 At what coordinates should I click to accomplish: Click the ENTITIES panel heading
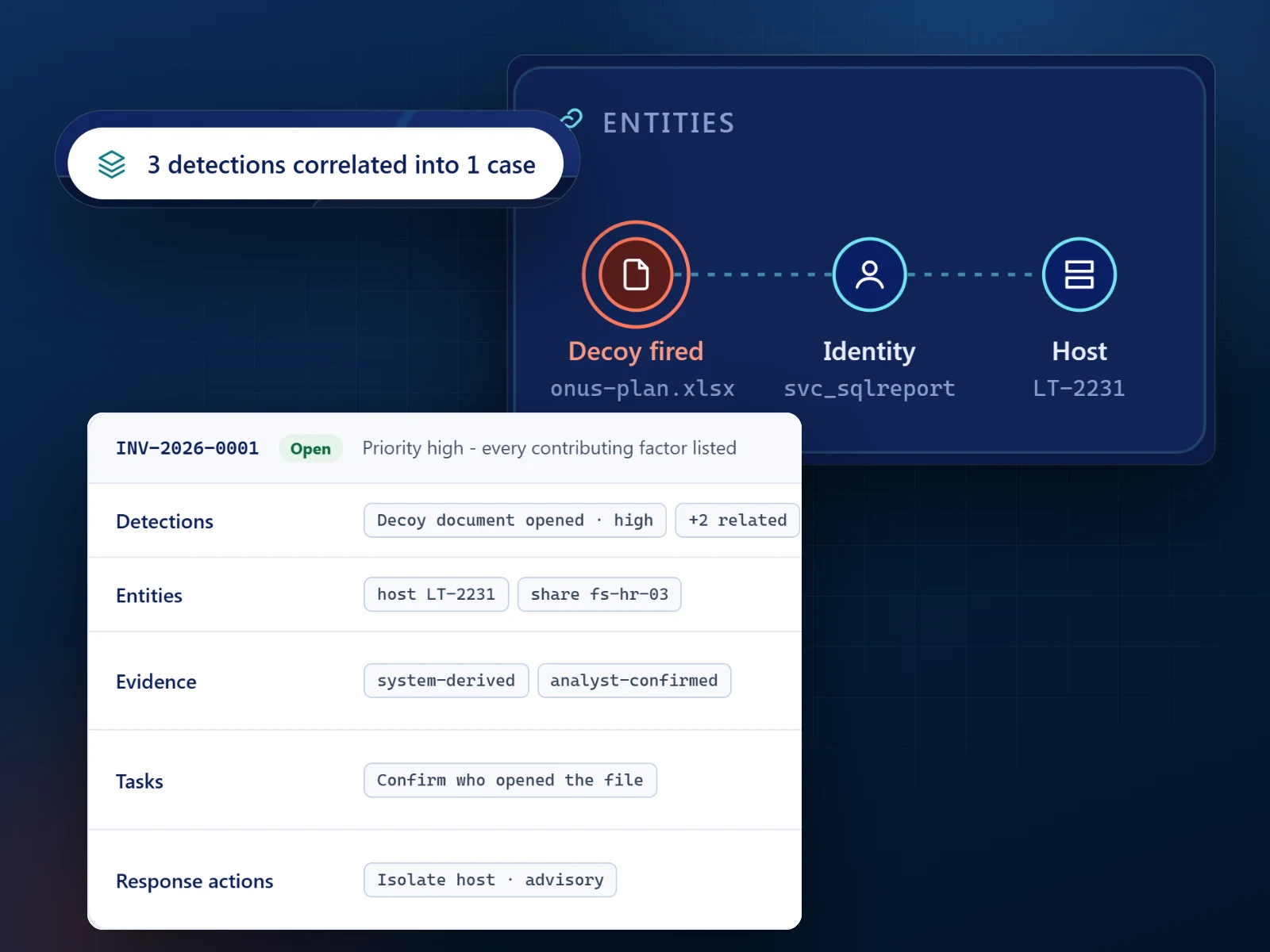coord(668,123)
